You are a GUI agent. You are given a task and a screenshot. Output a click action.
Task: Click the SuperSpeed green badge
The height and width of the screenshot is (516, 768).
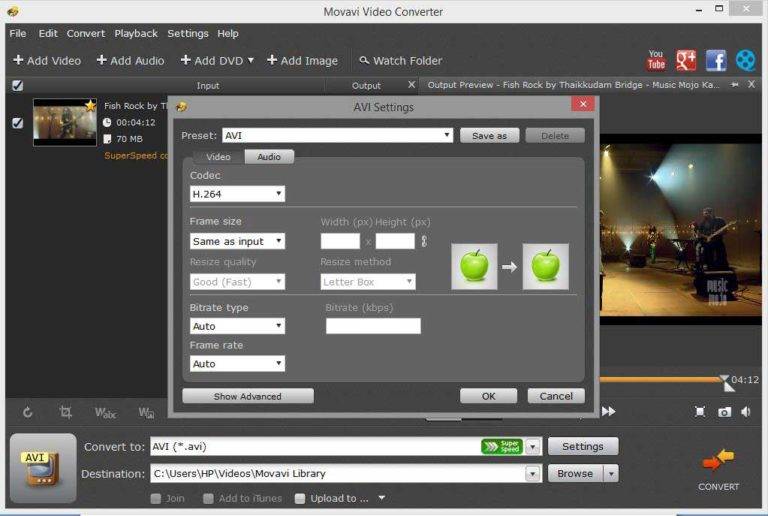tap(502, 446)
